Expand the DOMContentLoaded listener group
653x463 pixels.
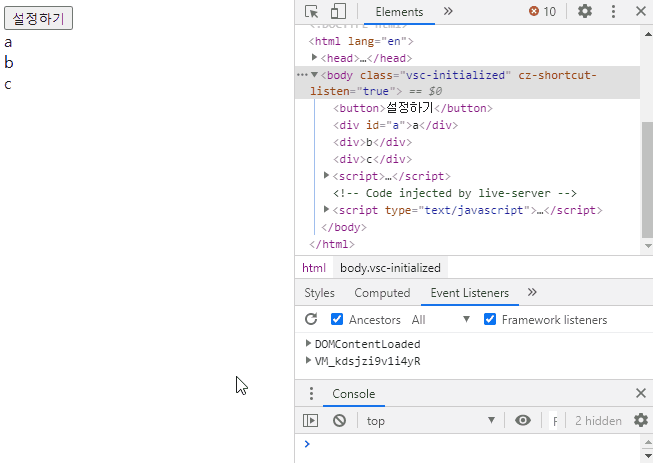tap(309, 343)
